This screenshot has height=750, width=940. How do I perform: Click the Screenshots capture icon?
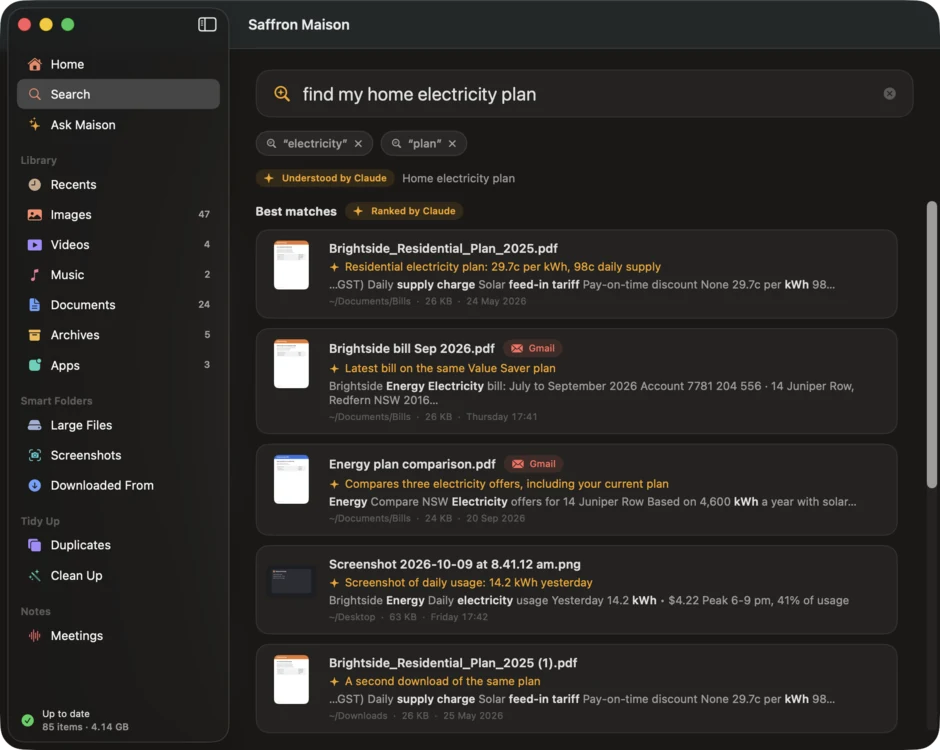35,455
